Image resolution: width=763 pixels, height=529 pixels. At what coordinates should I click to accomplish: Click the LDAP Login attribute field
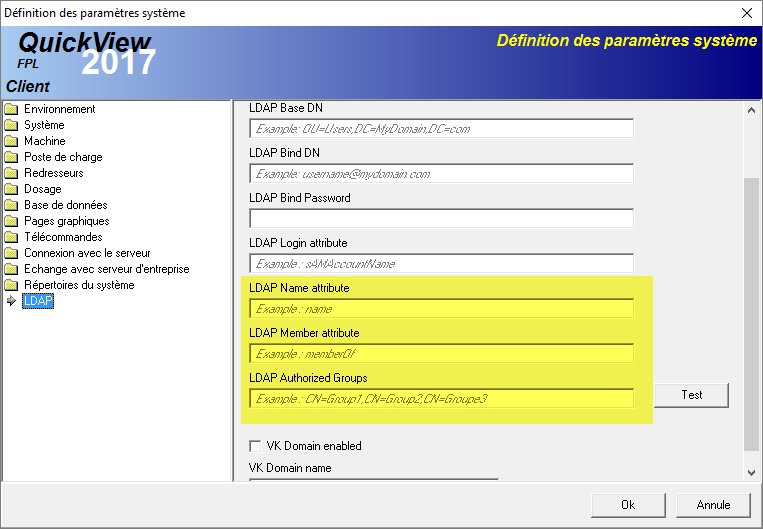[441, 264]
